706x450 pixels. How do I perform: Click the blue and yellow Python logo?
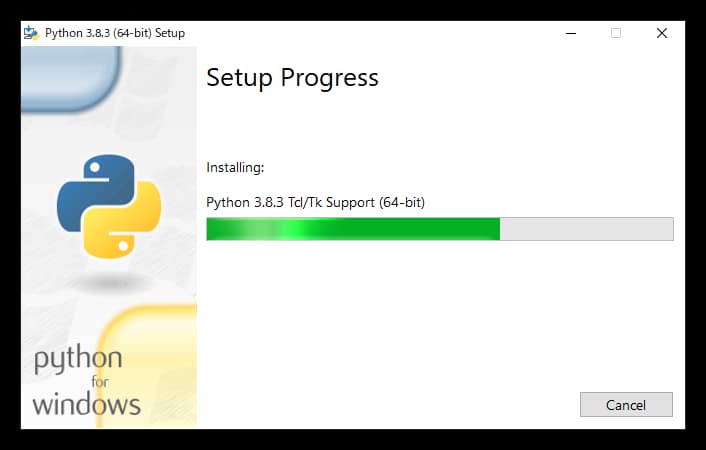(109, 206)
